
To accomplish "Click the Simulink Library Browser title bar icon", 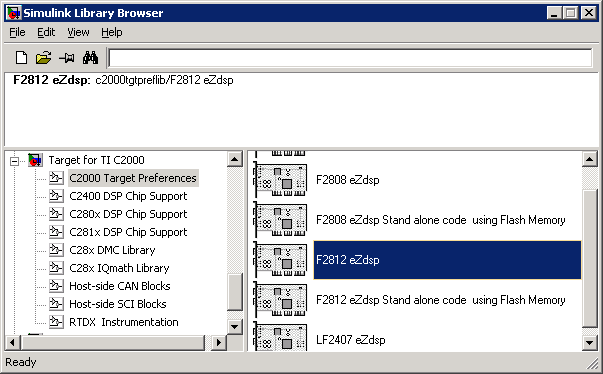I will pos(14,13).
